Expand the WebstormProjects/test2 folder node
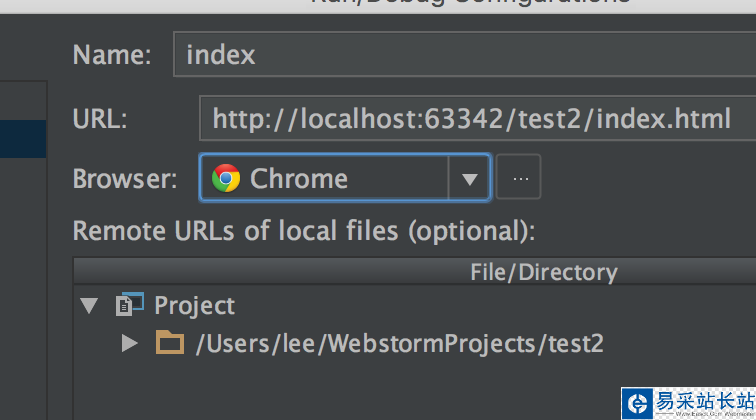Image resolution: width=756 pixels, height=420 pixels. pos(129,344)
